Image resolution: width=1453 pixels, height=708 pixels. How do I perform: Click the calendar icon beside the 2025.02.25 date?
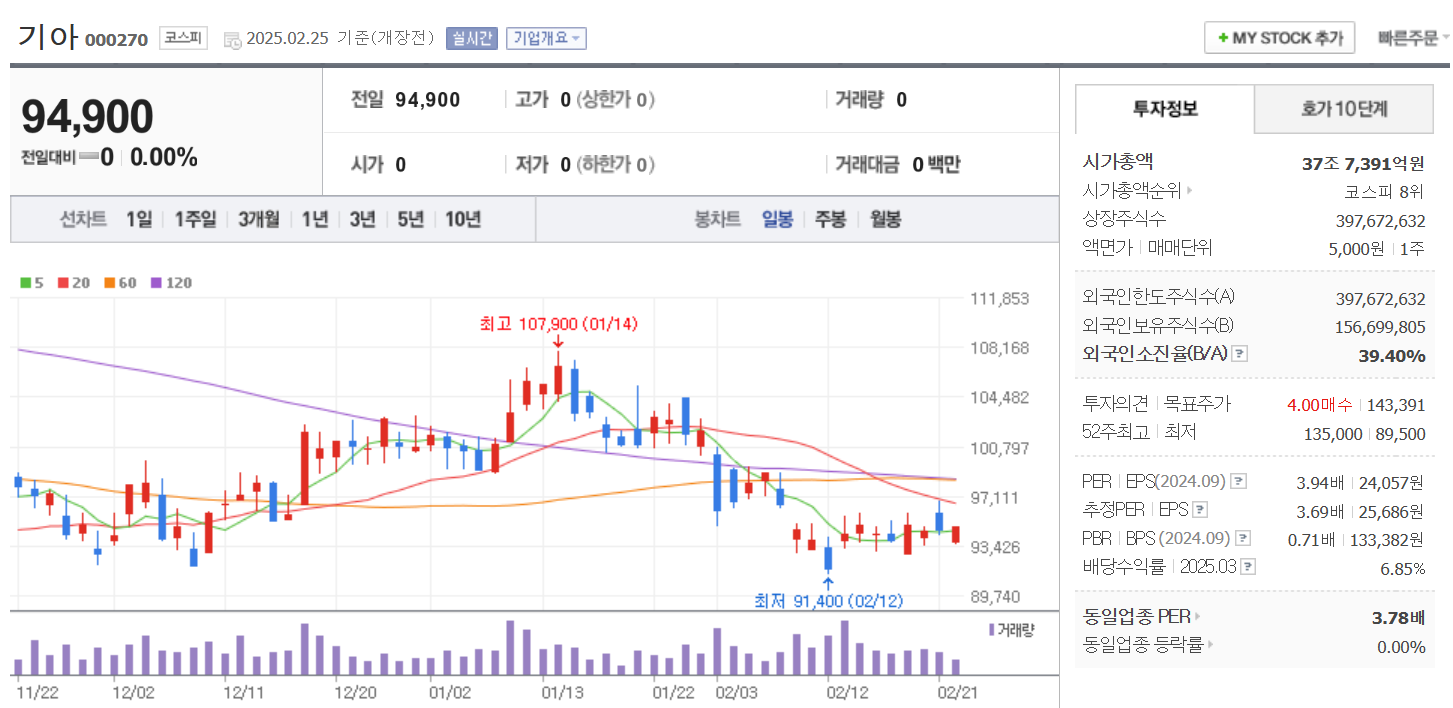tap(232, 37)
